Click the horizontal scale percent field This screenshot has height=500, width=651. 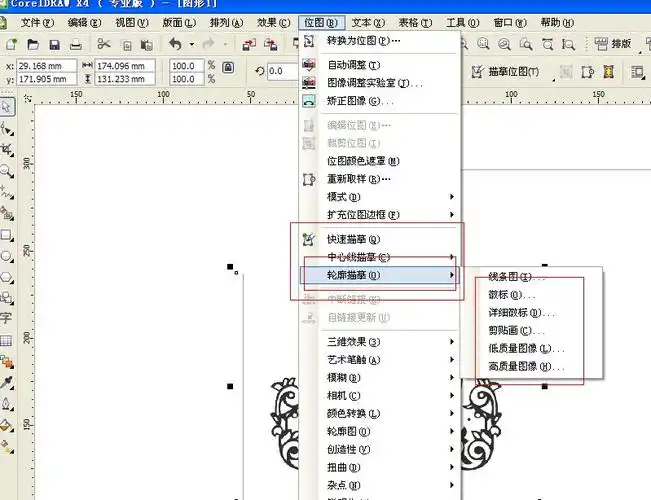click(x=186, y=66)
